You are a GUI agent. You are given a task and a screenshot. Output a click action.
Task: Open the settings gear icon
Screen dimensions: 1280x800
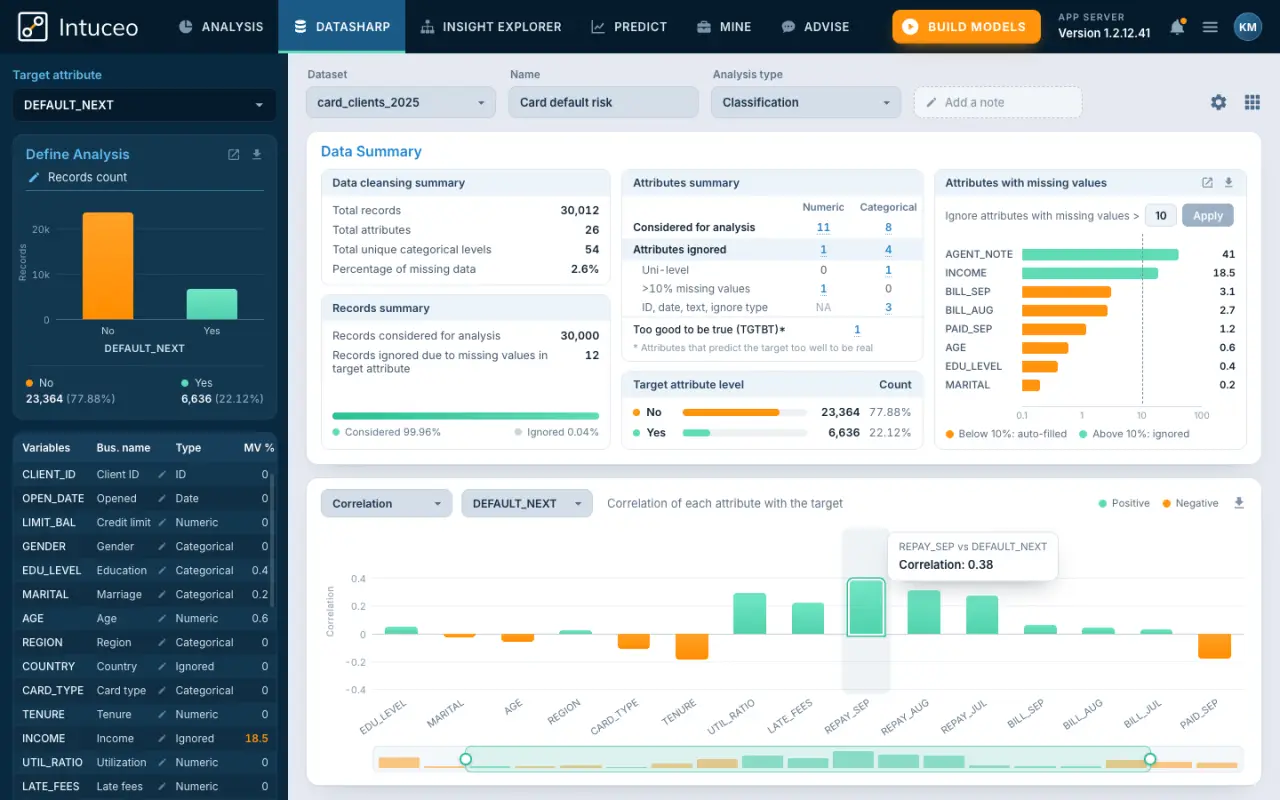[1218, 102]
